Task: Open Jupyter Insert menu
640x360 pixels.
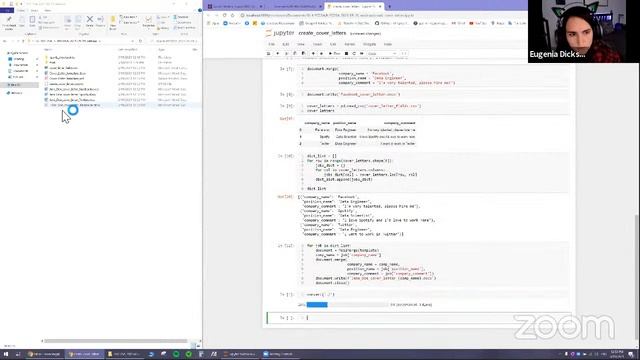Action: pos(317,44)
